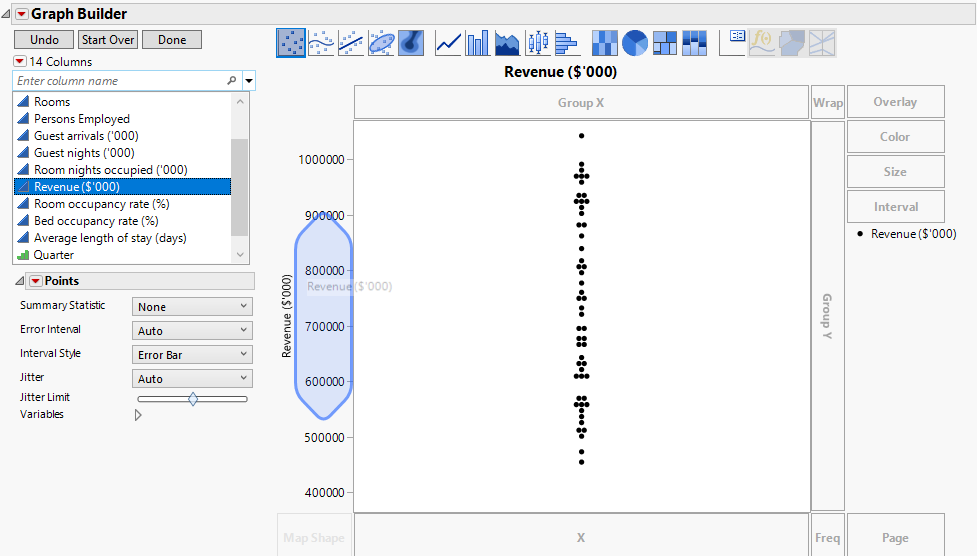Select the Formula element icon
Screen dimensions: 977x556
(x=762, y=43)
